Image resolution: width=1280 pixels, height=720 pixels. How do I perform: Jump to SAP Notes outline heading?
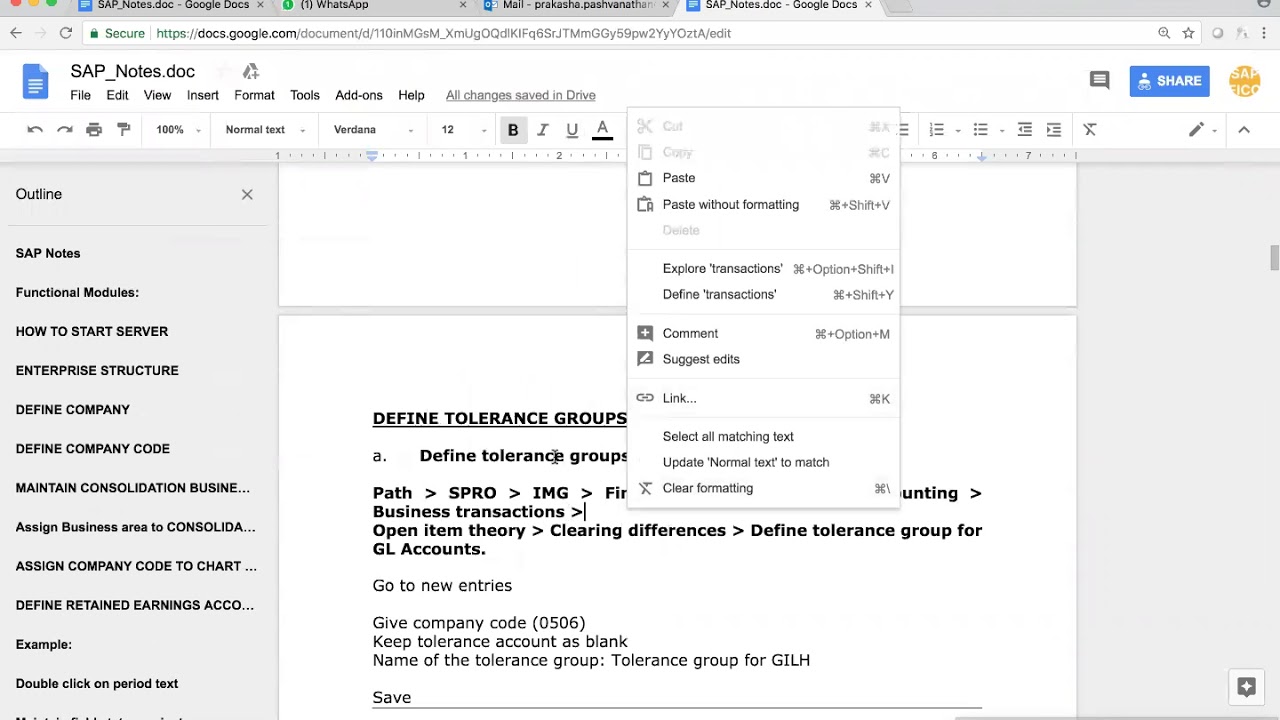48,253
